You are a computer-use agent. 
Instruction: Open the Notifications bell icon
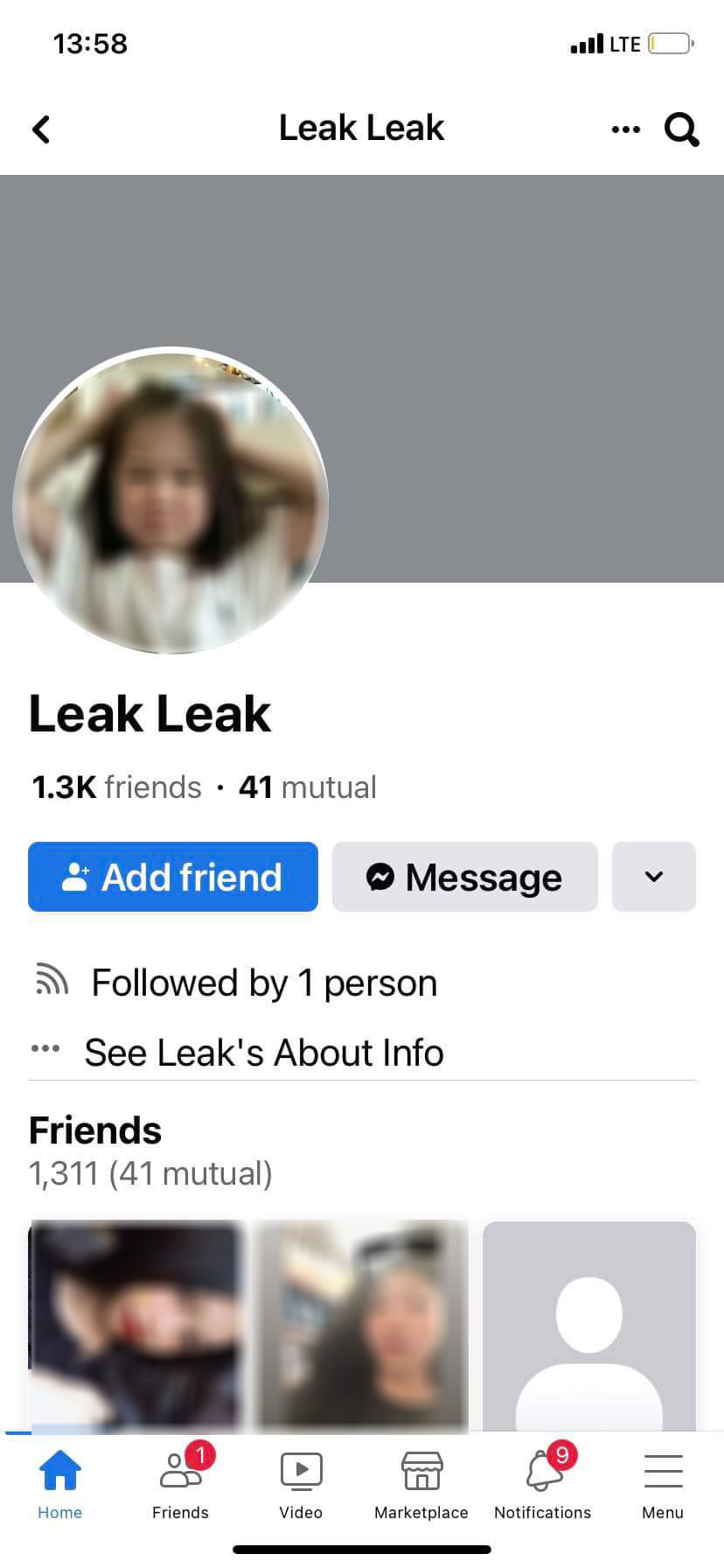tap(544, 1469)
